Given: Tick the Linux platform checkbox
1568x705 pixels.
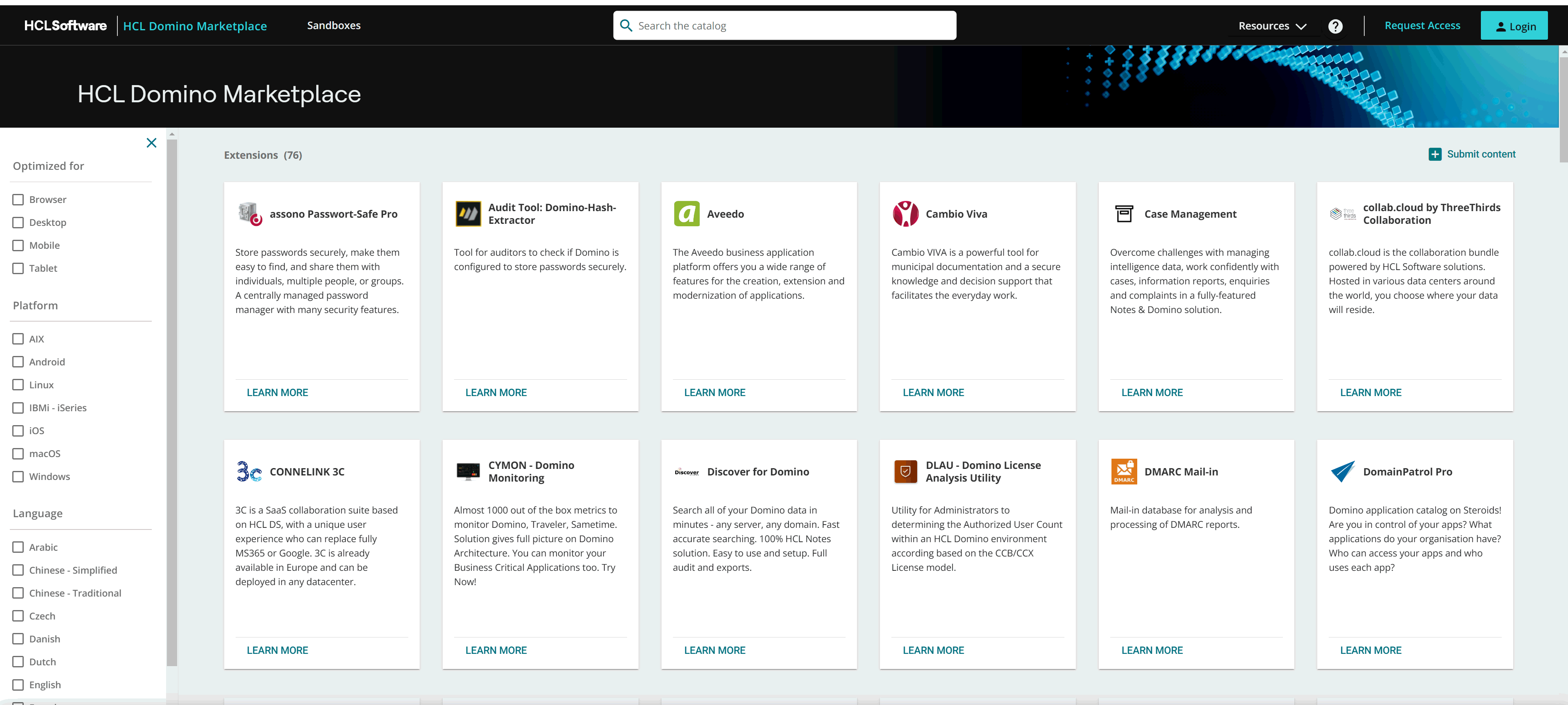Looking at the screenshot, I should [x=18, y=385].
